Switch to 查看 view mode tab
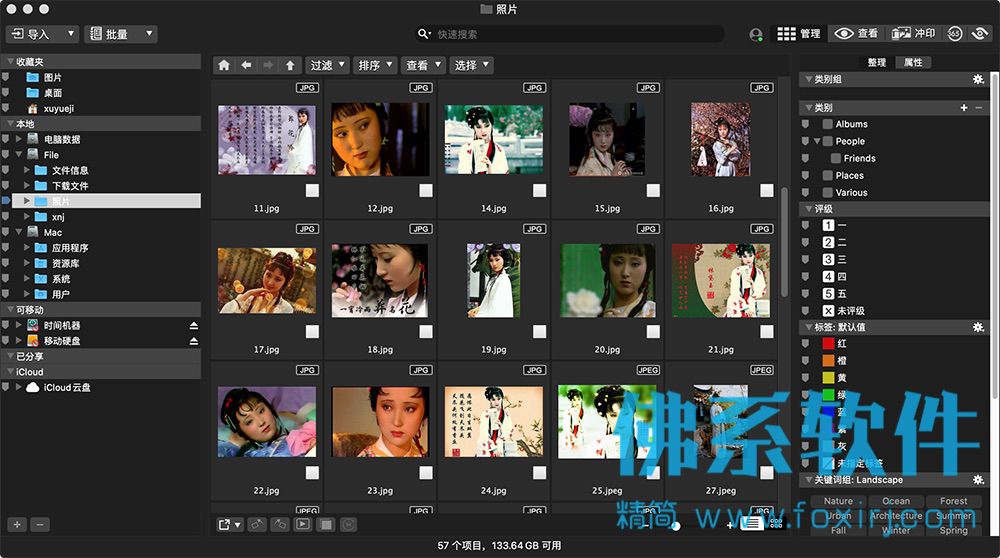The image size is (1000, 558). (857, 34)
